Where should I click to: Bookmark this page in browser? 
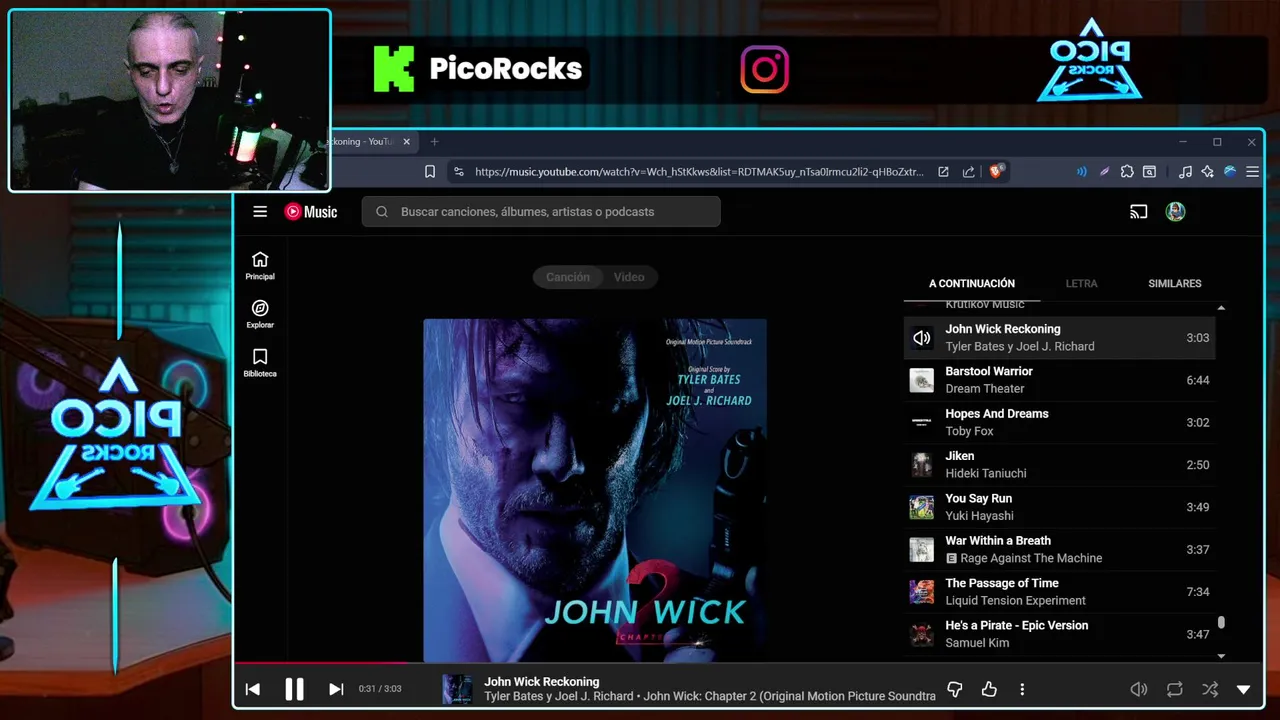[x=430, y=172]
